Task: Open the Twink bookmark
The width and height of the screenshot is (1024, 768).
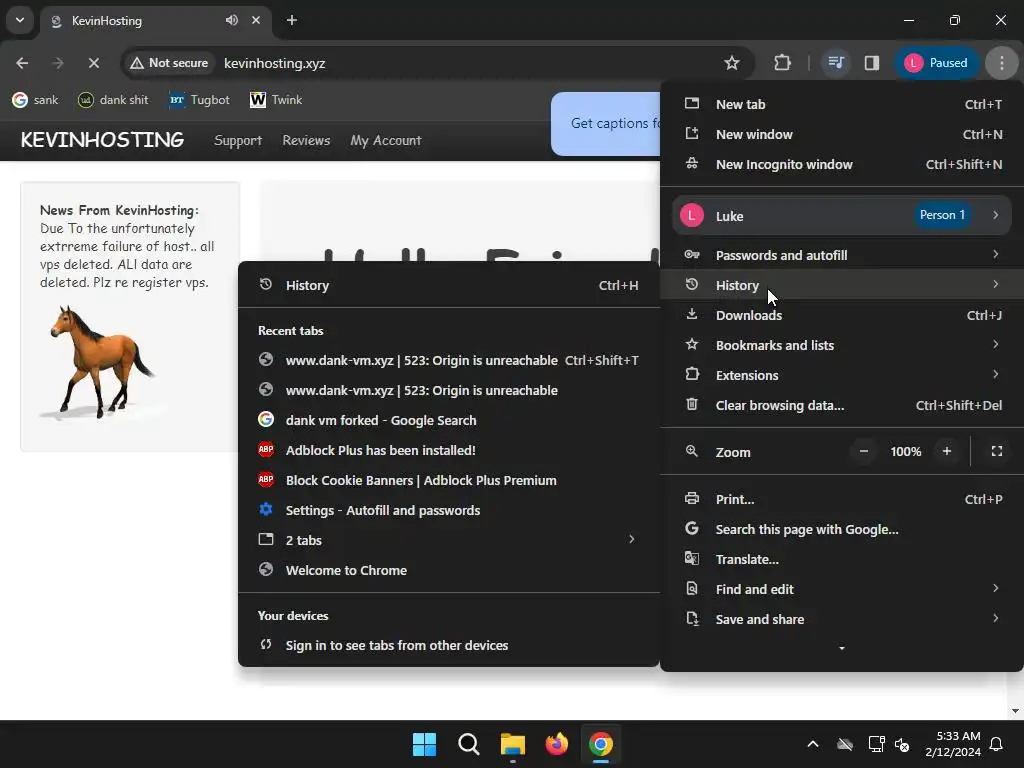Action: [276, 100]
